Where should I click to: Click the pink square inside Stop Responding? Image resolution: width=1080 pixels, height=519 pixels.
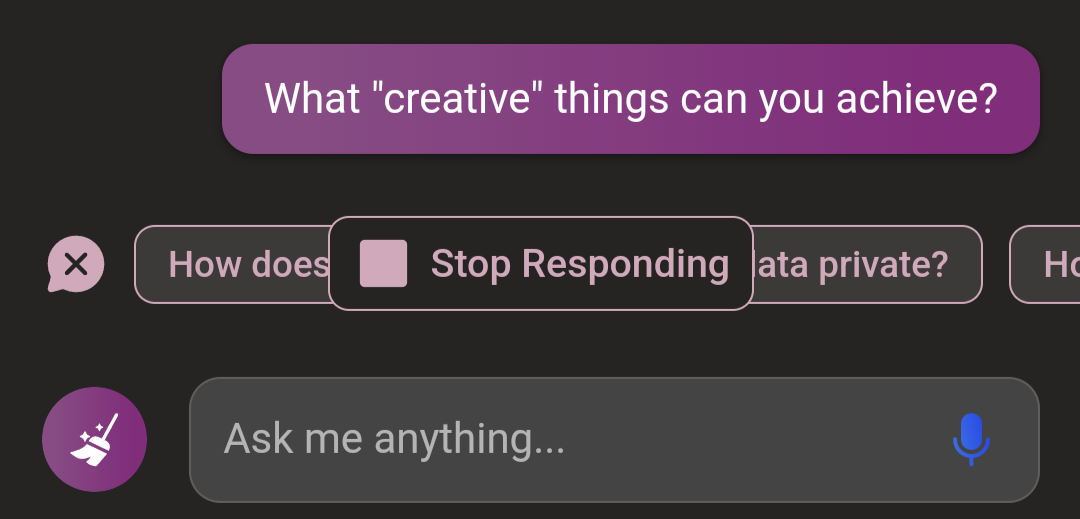383,263
